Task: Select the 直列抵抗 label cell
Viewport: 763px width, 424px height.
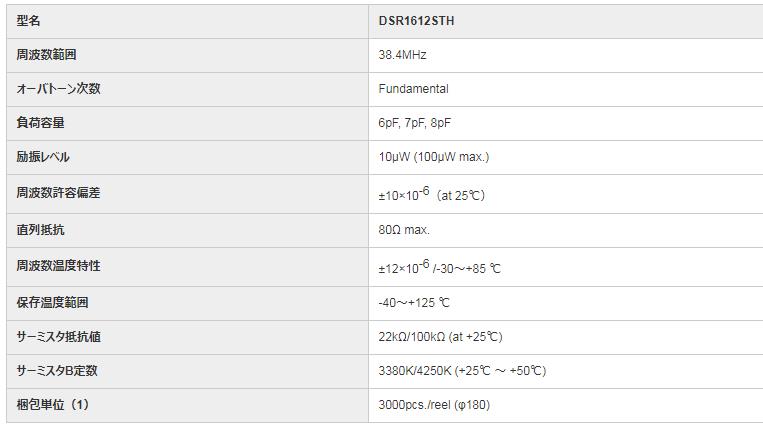Action: click(41, 230)
